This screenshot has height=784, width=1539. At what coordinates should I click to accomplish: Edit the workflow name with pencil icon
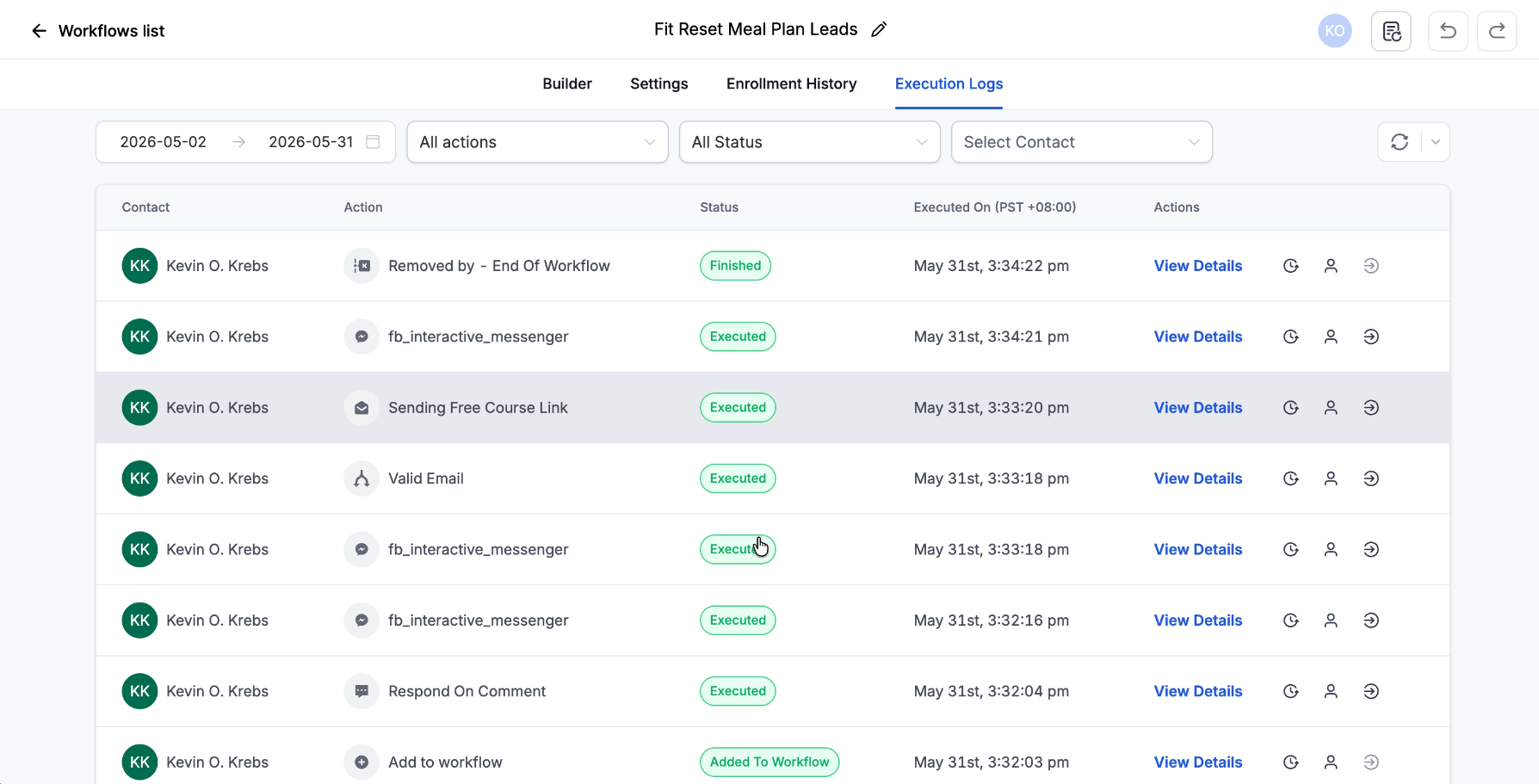click(879, 29)
